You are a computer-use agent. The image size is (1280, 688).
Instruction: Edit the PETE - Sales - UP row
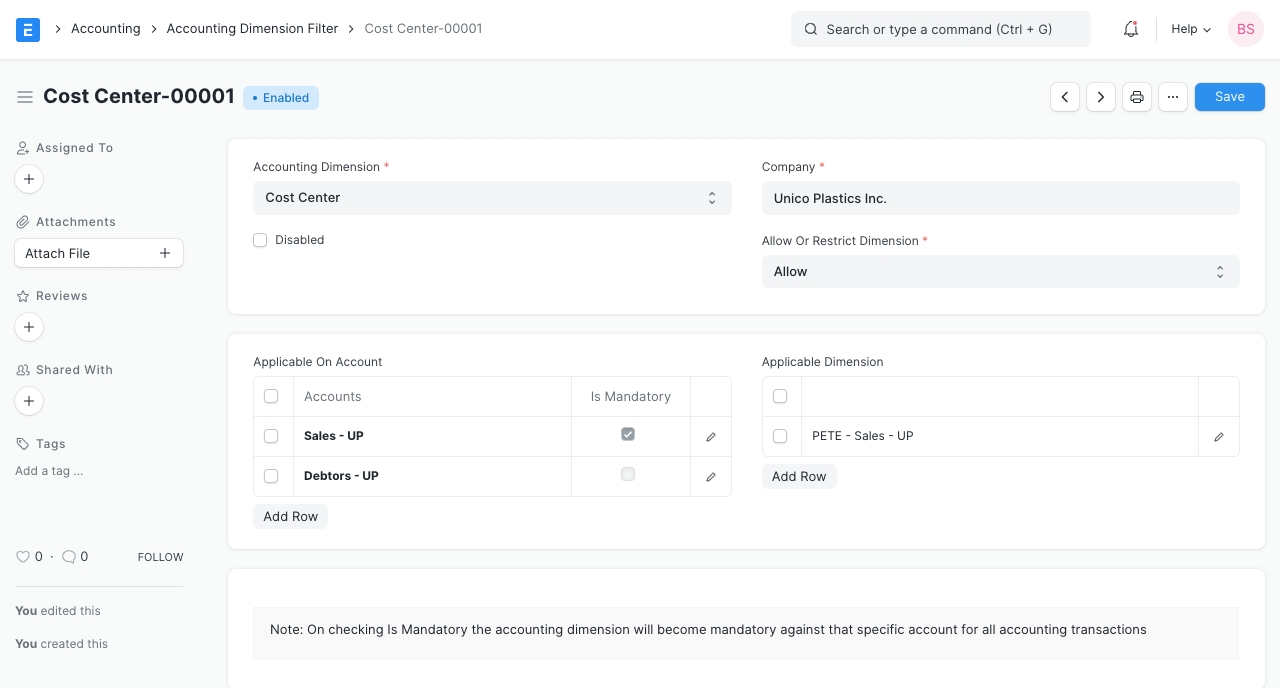point(1219,437)
